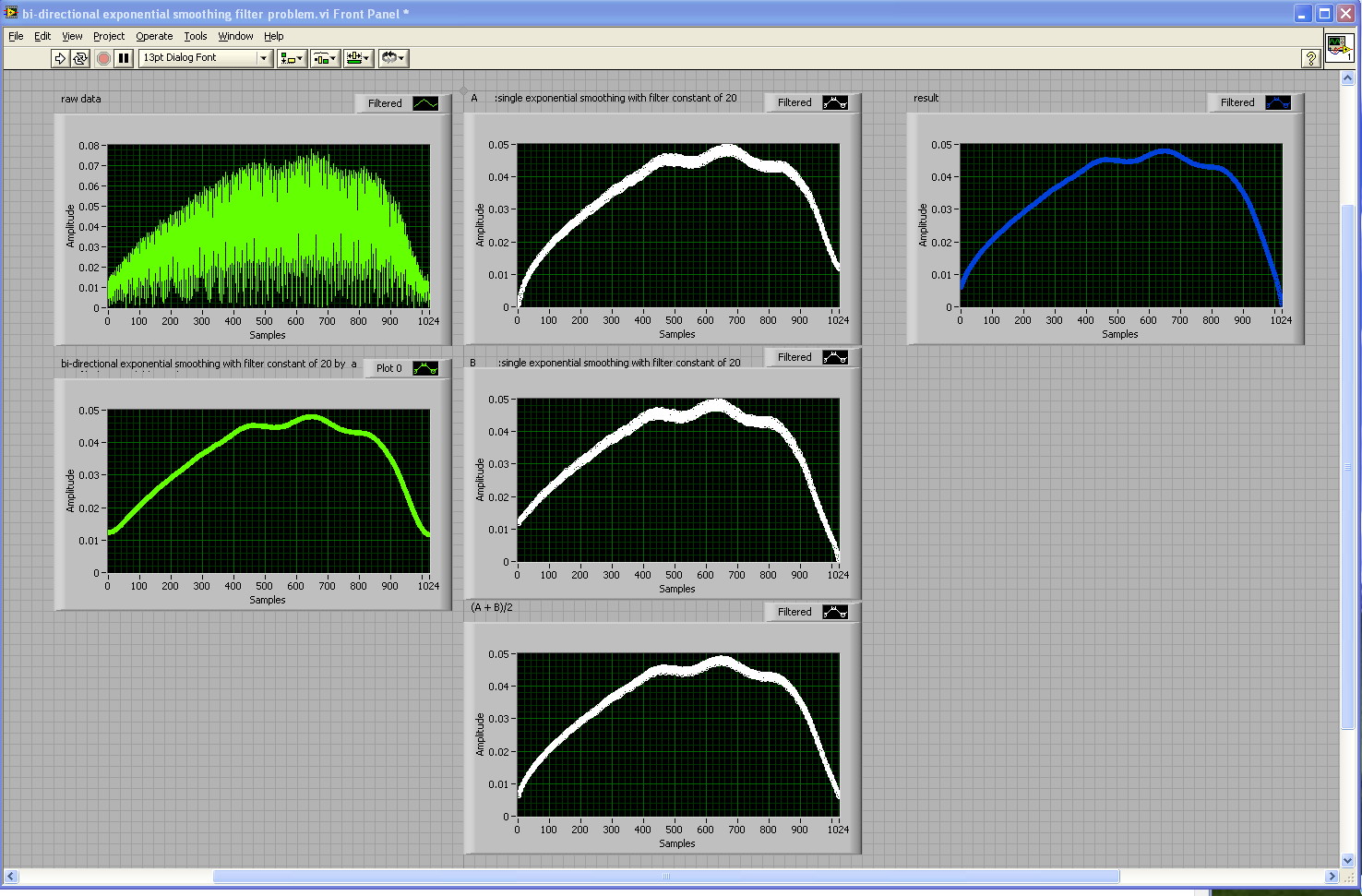Click the Abort Execution stop button
This screenshot has height=896, width=1362.
(x=103, y=58)
